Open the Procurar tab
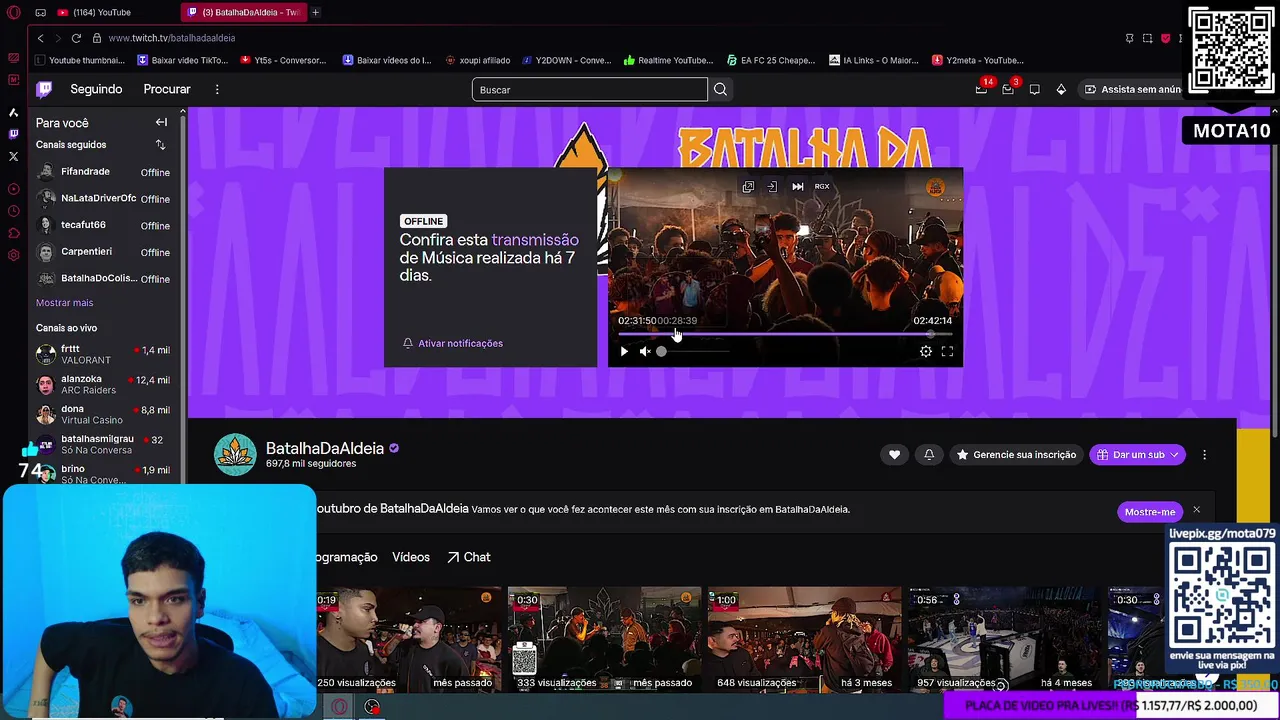 pyautogui.click(x=166, y=89)
